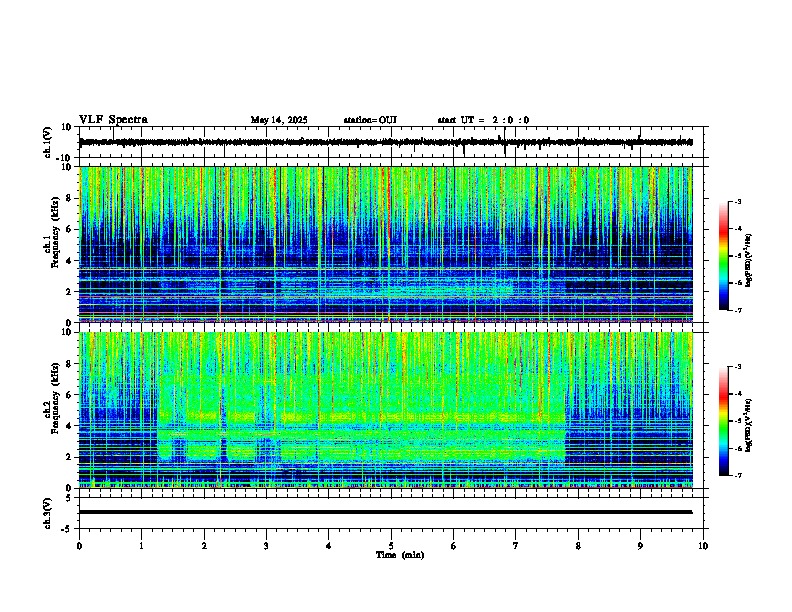
Task: Click the "1" tick on time axis
Action: [x=141, y=546]
